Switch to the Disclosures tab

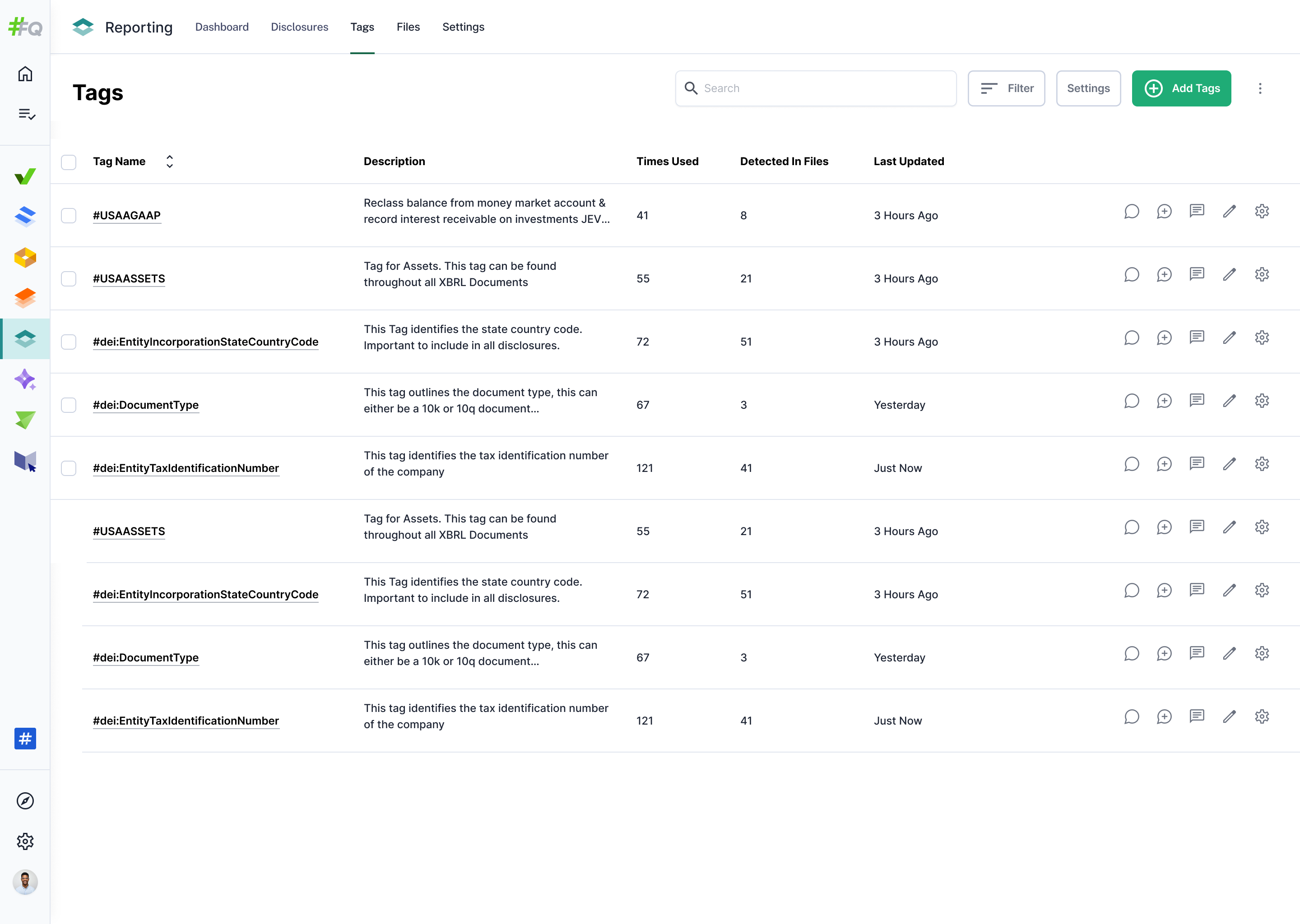pyautogui.click(x=299, y=27)
